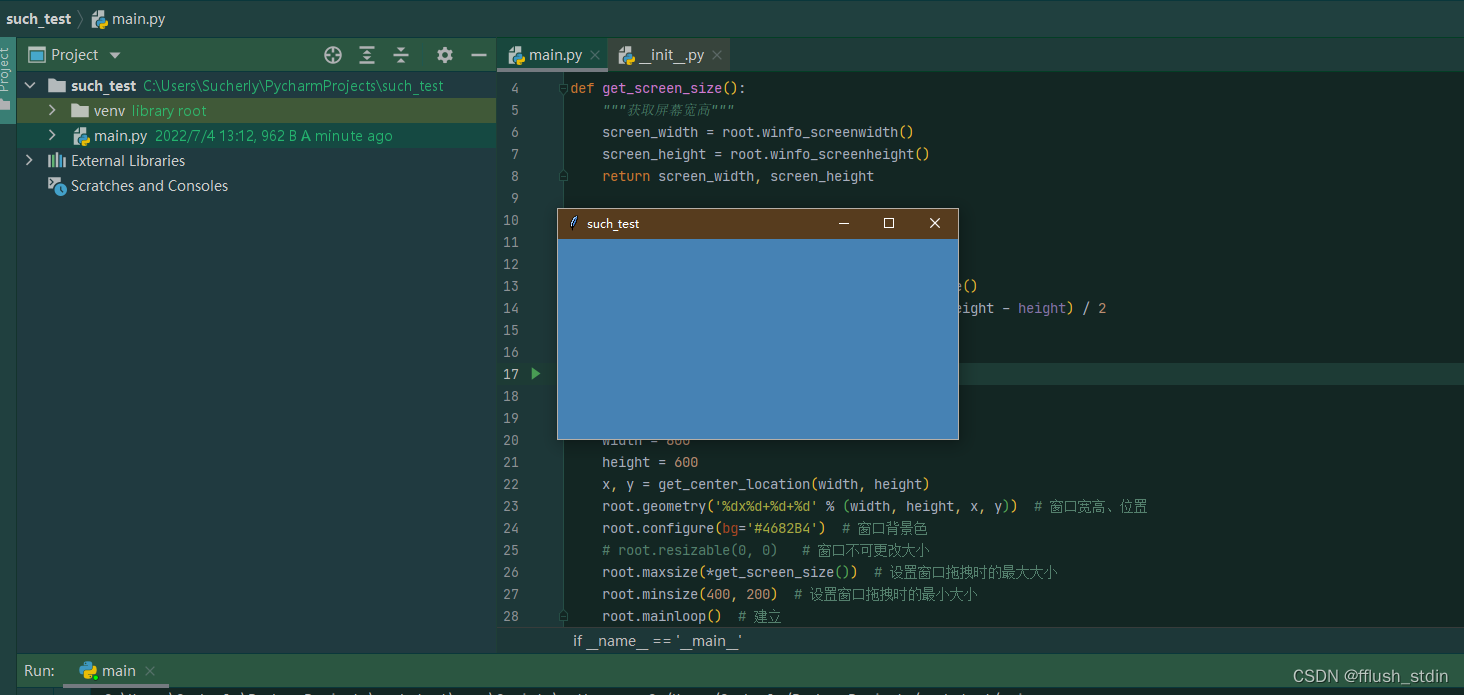
Task: Expand External Libraries node
Action: [30, 161]
